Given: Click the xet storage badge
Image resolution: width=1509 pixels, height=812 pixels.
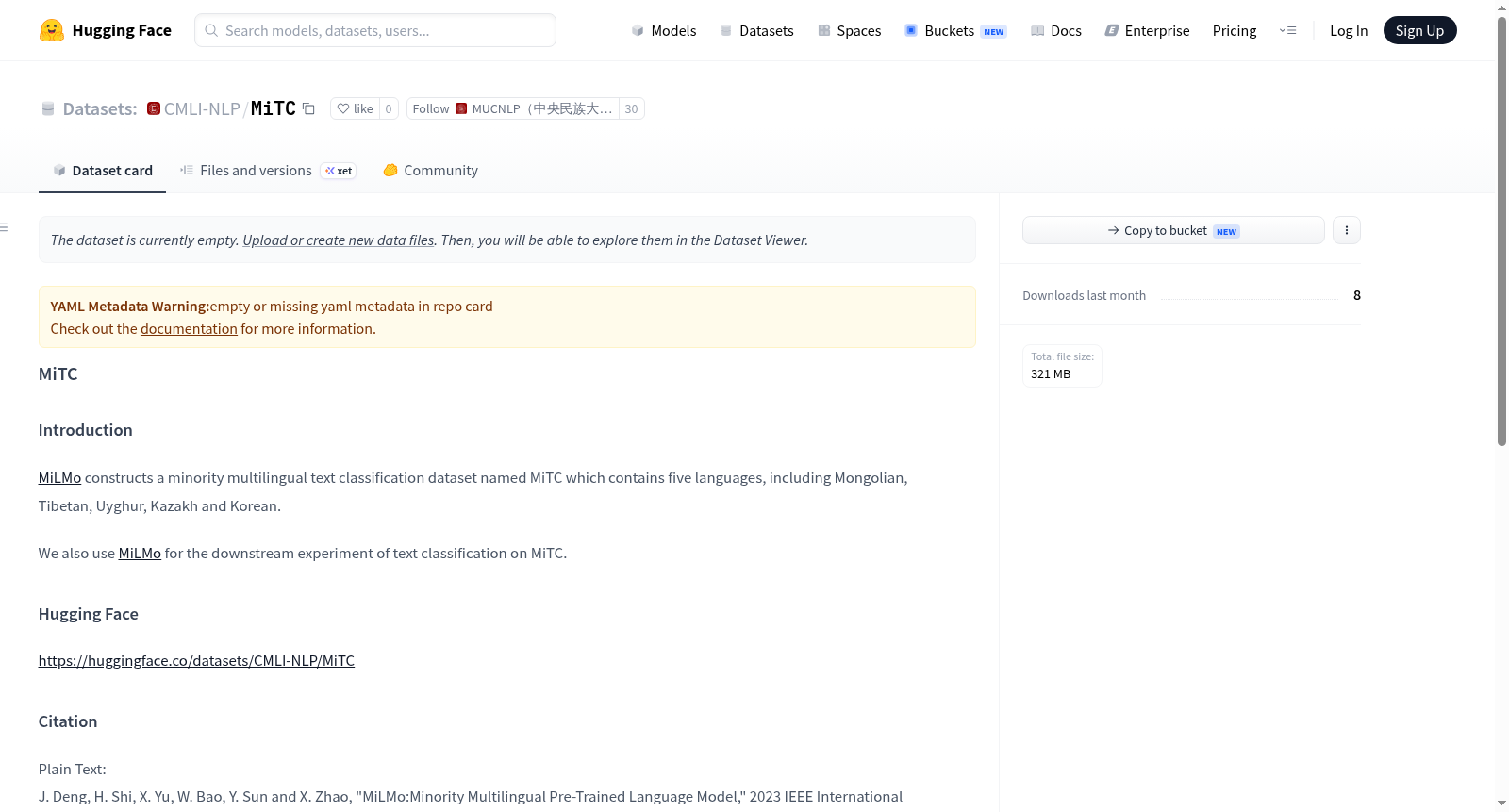Looking at the screenshot, I should click(339, 171).
